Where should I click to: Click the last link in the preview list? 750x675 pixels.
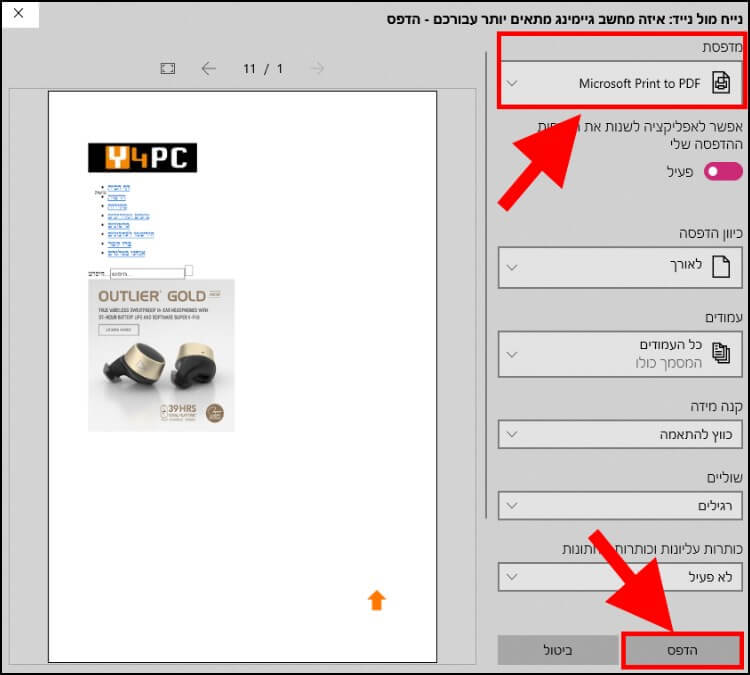click(126, 253)
